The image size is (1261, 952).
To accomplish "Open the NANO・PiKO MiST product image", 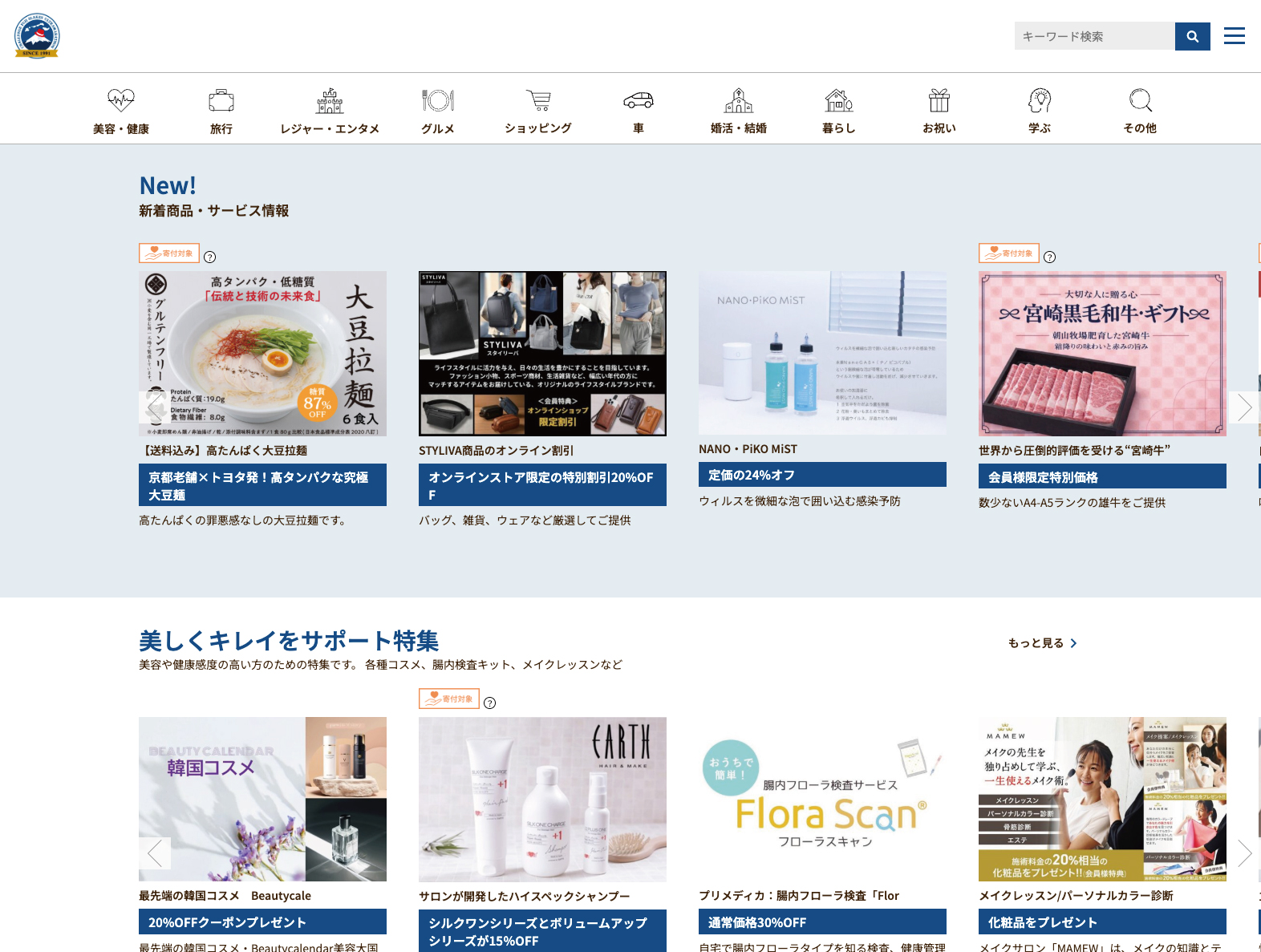I will click(822, 353).
